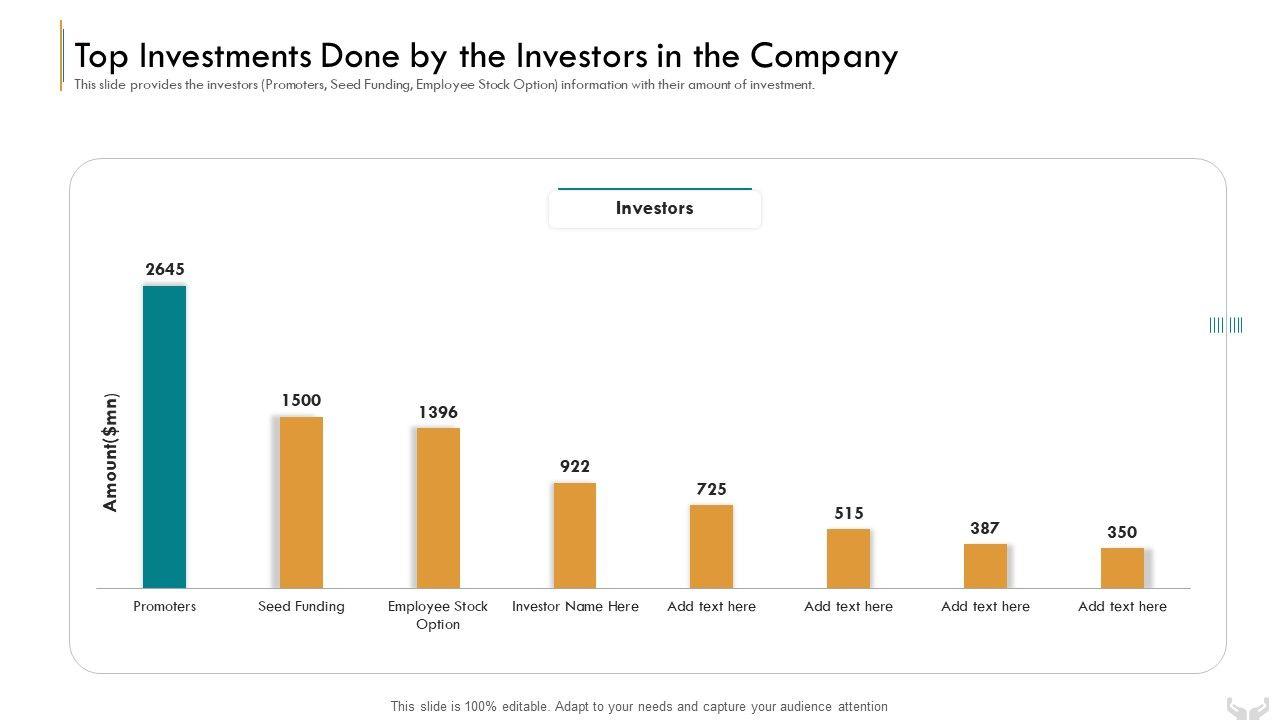1280x720 pixels.
Task: Click the 2645 data label
Action: (165, 269)
